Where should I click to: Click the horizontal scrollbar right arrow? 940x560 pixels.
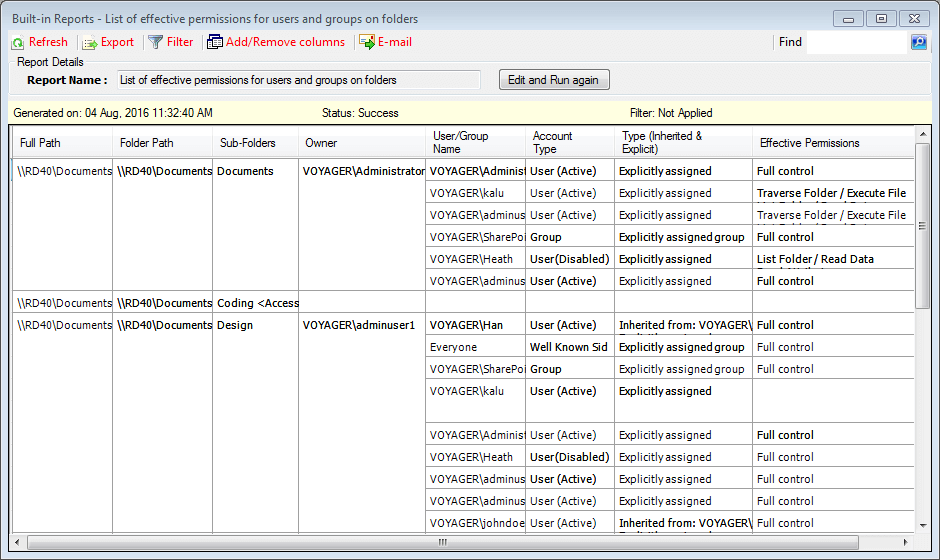(x=905, y=542)
